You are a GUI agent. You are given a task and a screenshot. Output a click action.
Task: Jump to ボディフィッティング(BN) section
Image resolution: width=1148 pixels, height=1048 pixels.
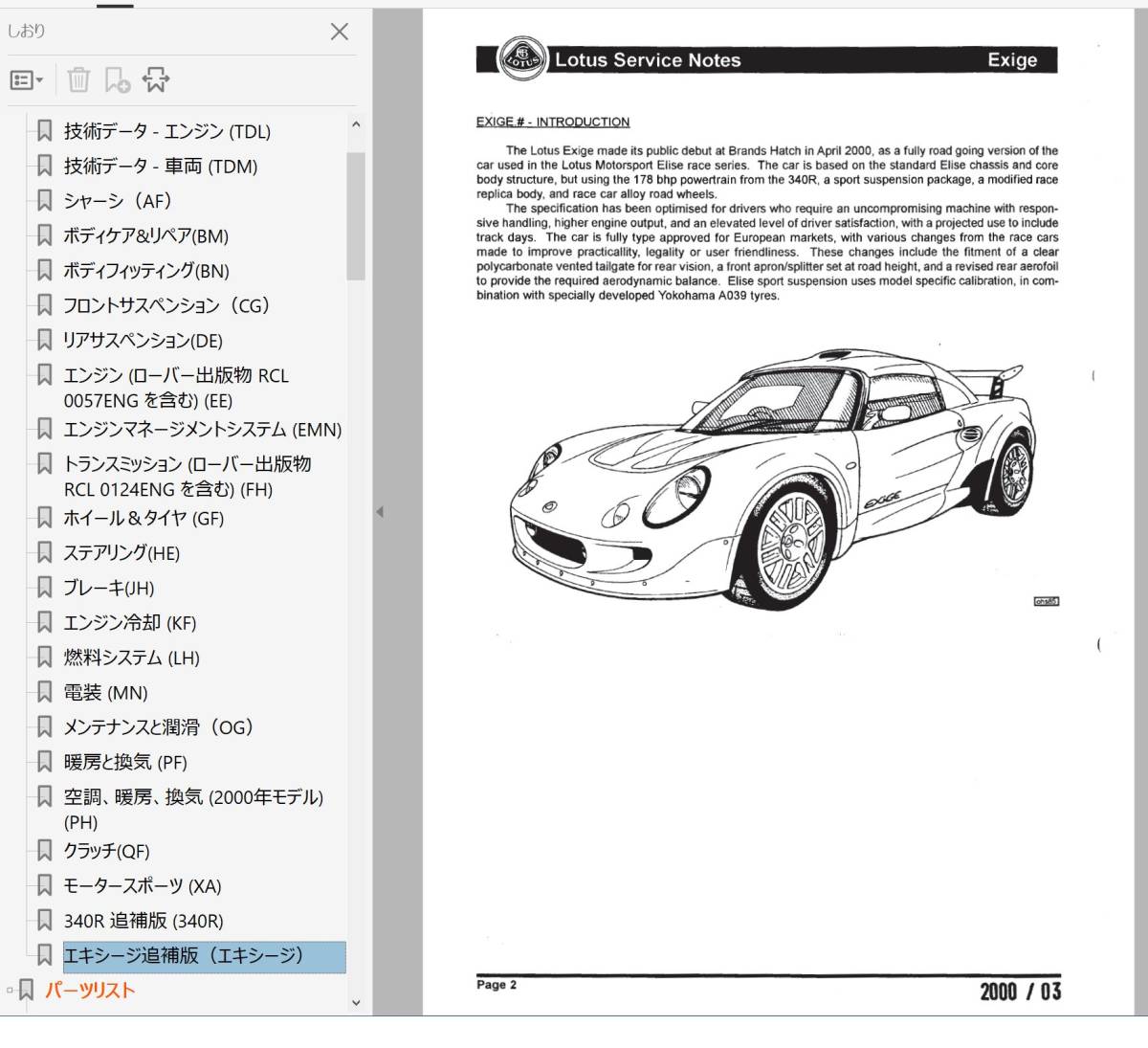coord(146,271)
